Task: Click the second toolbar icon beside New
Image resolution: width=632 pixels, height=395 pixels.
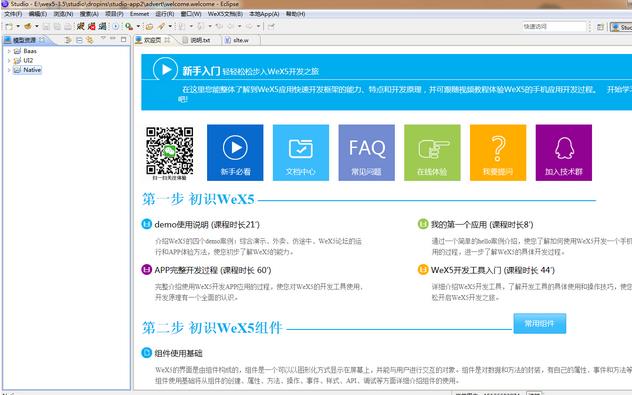Action: click(28, 26)
